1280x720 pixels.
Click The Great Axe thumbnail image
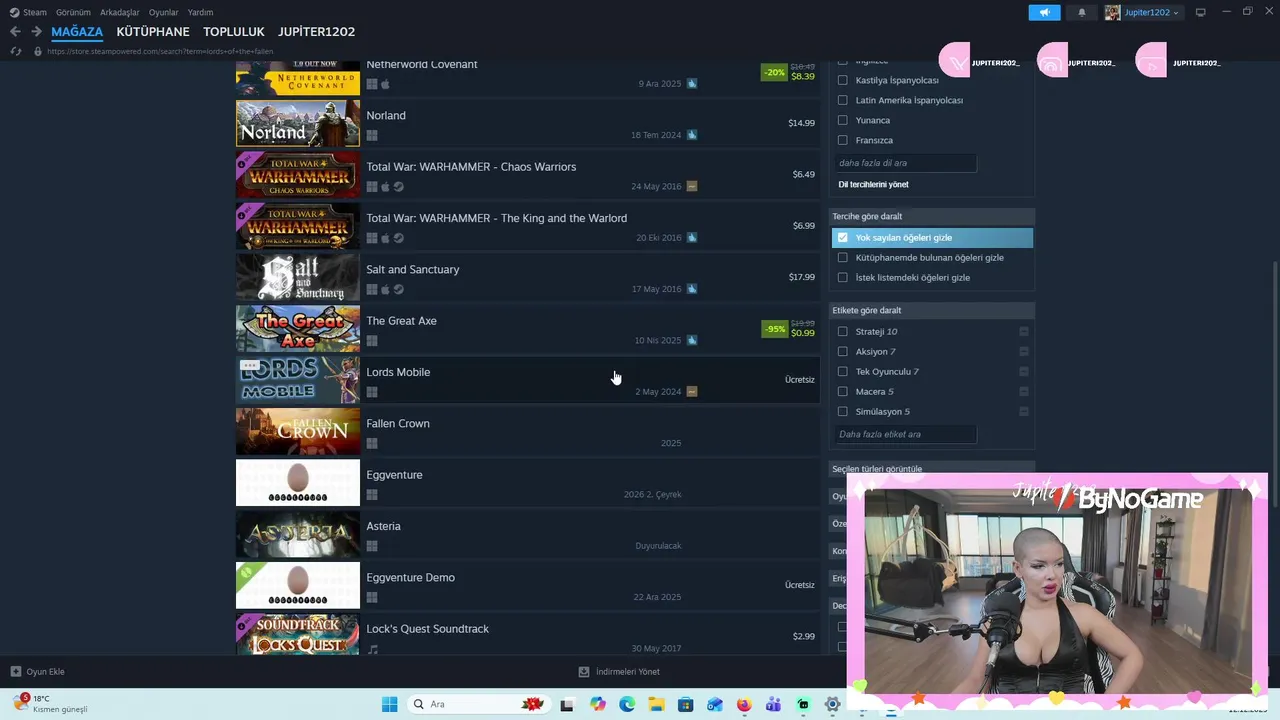click(x=298, y=328)
